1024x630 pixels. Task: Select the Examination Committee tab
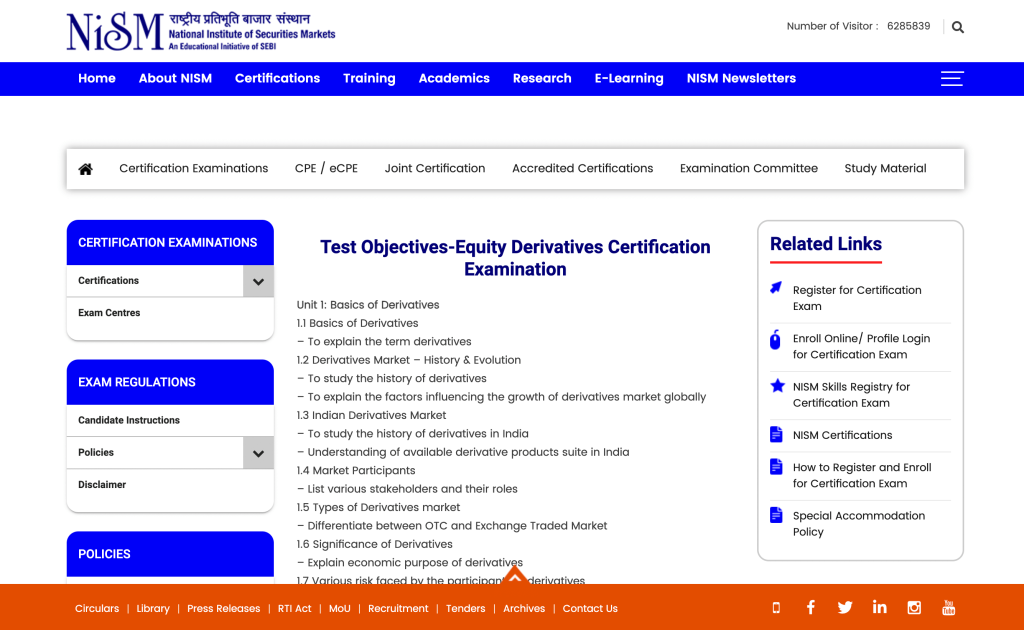point(748,168)
